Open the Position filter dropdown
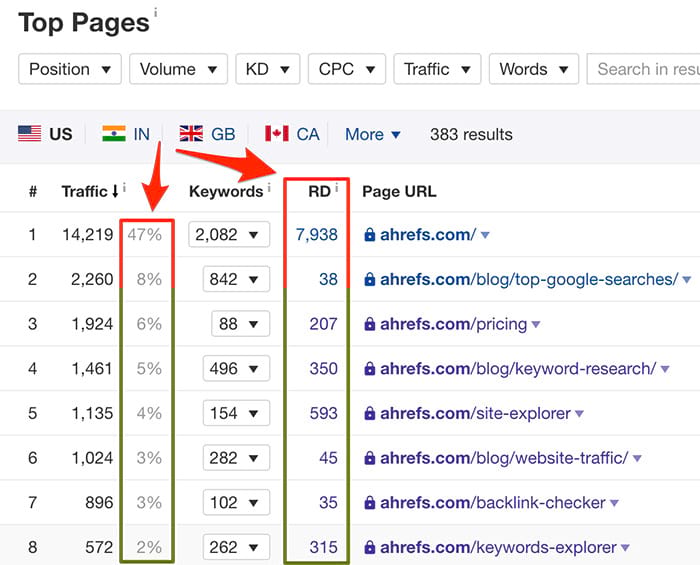The image size is (700, 565). (70, 69)
